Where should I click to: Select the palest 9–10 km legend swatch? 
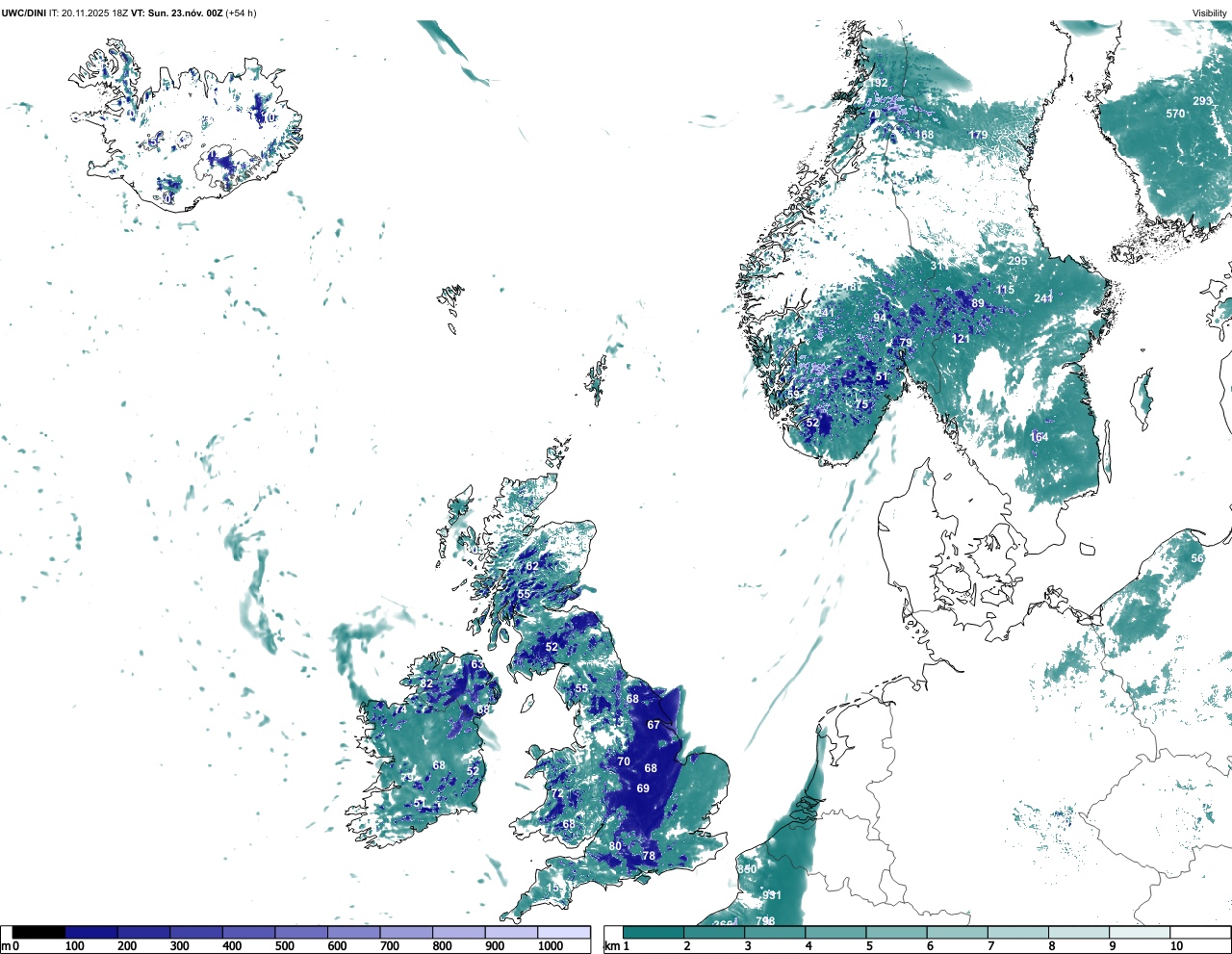[1141, 932]
